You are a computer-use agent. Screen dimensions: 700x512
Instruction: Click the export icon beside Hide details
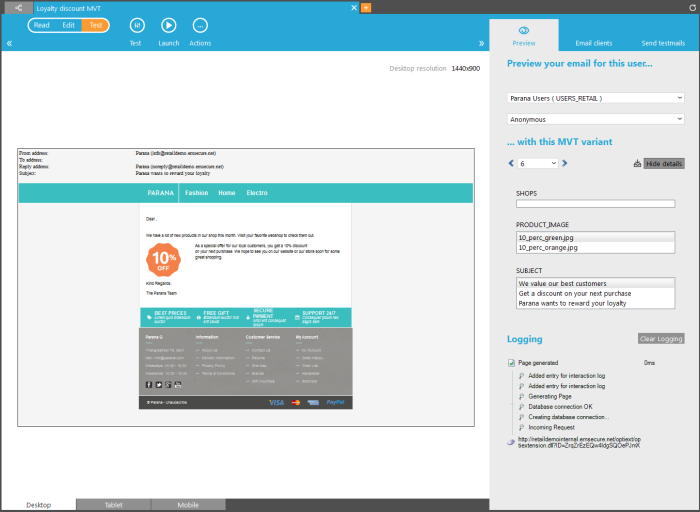[x=636, y=163]
